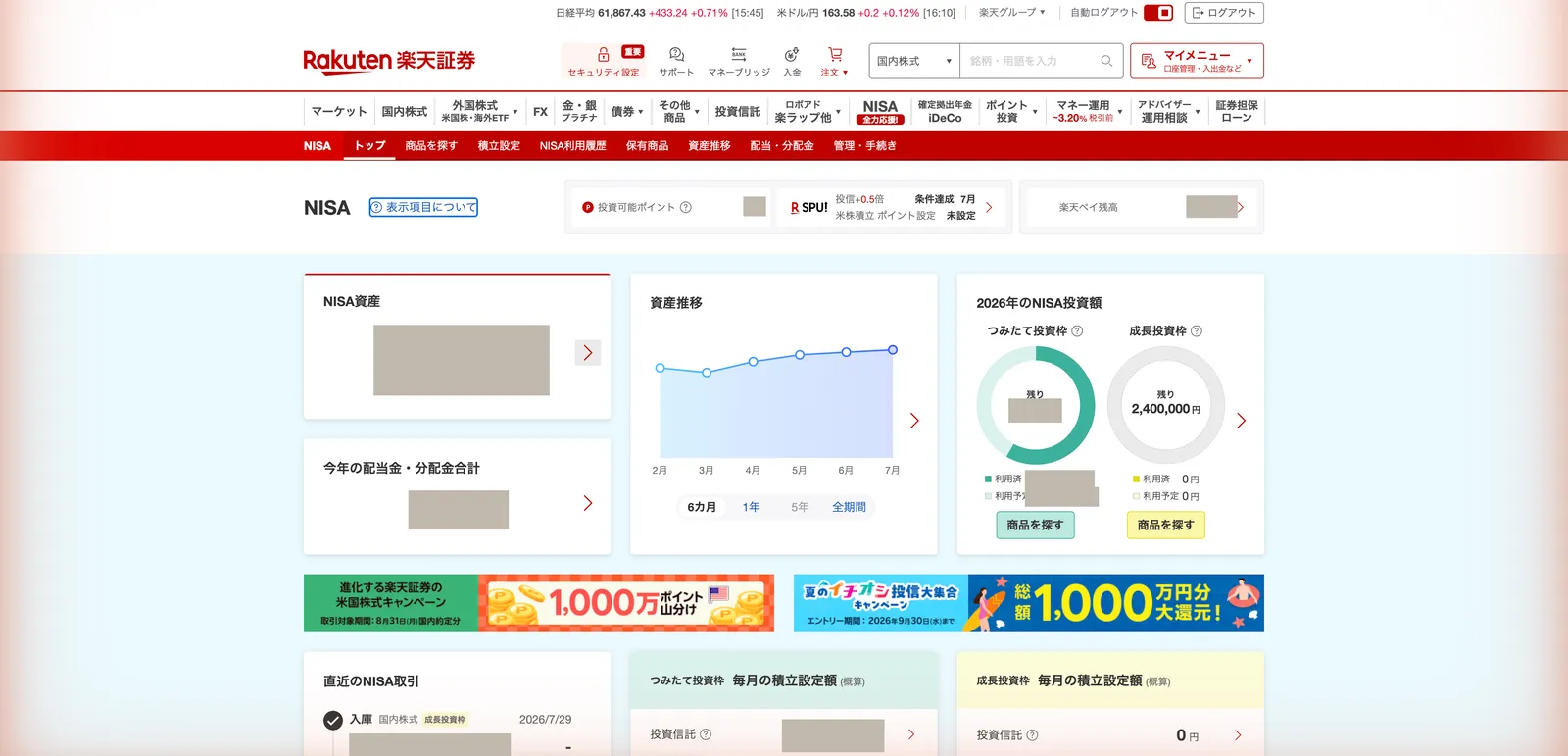Viewport: 1568px width, 756px height.
Task: Click the help icon beside 成長投資枠
Action: point(1197,331)
